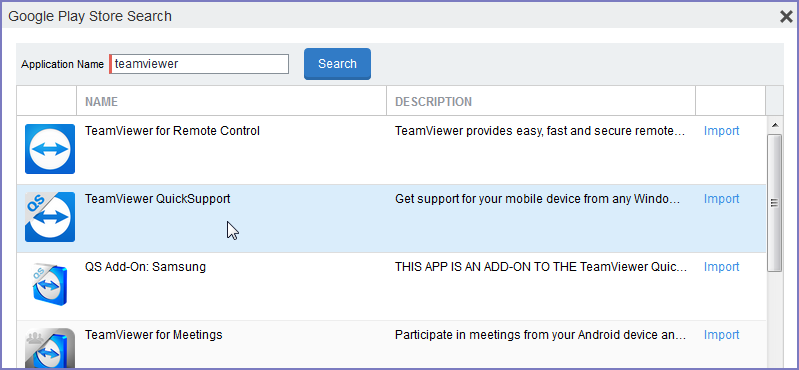Select the TeamViewer QuickSupport name text
Viewport: 799px width, 370px height.
pyautogui.click(x=157, y=199)
